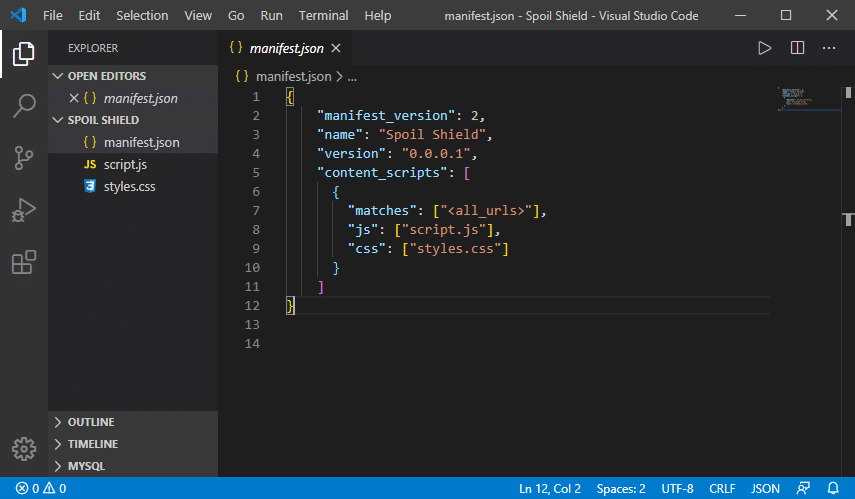This screenshot has height=499, width=855.
Task: Click the EXPLORER panel header title
Action: pos(93,48)
